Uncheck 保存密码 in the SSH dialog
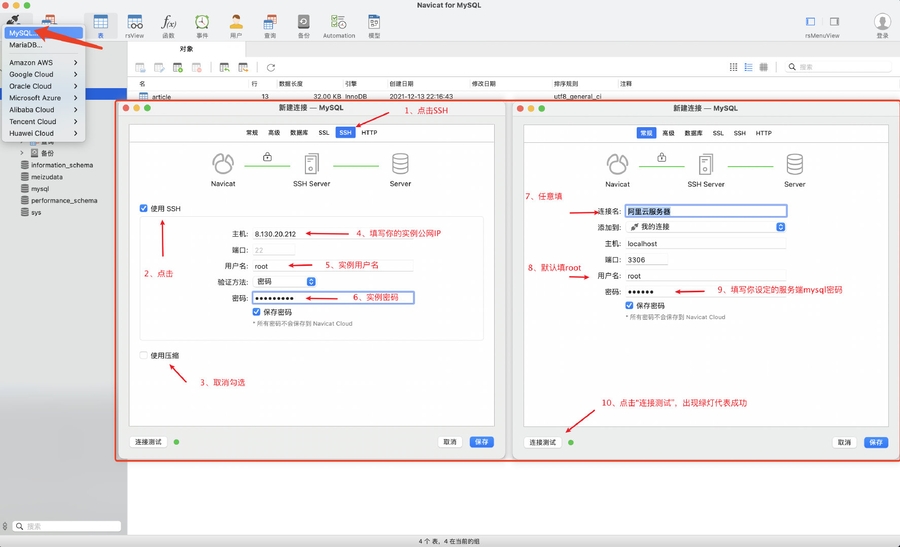Screen dimensions: 900x547 click(x=257, y=312)
